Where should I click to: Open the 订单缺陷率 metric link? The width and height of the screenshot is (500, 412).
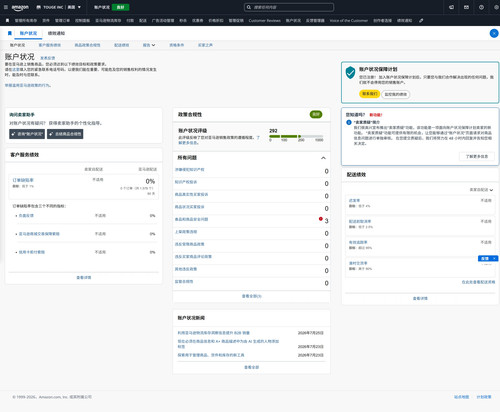point(23,180)
